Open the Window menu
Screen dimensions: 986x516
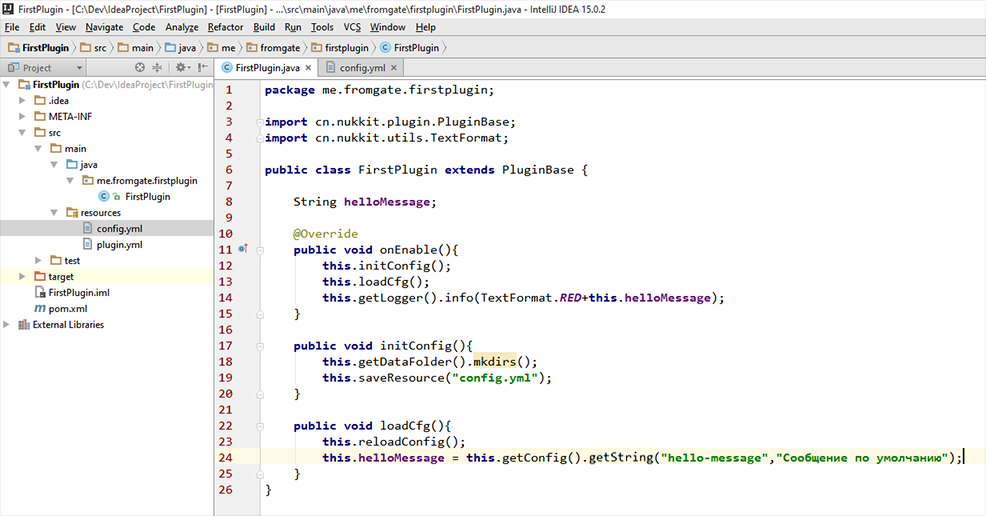coord(387,27)
